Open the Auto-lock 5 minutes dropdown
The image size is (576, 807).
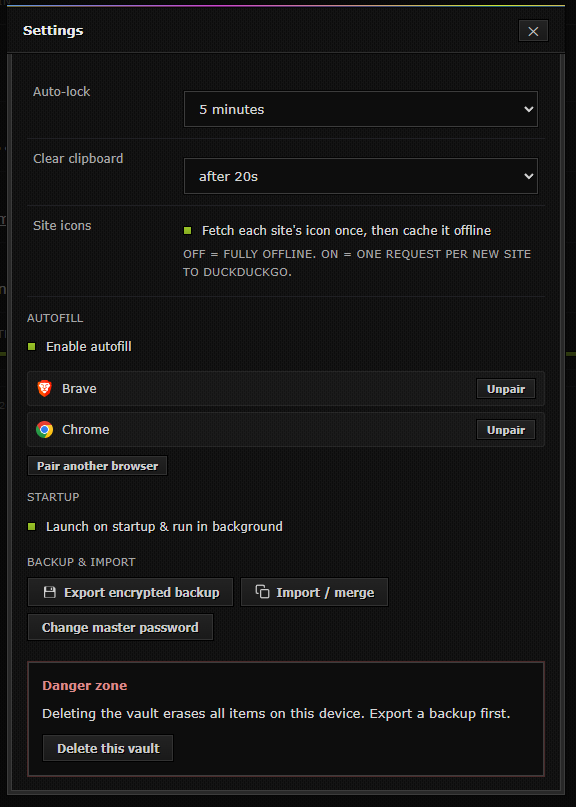[361, 109]
